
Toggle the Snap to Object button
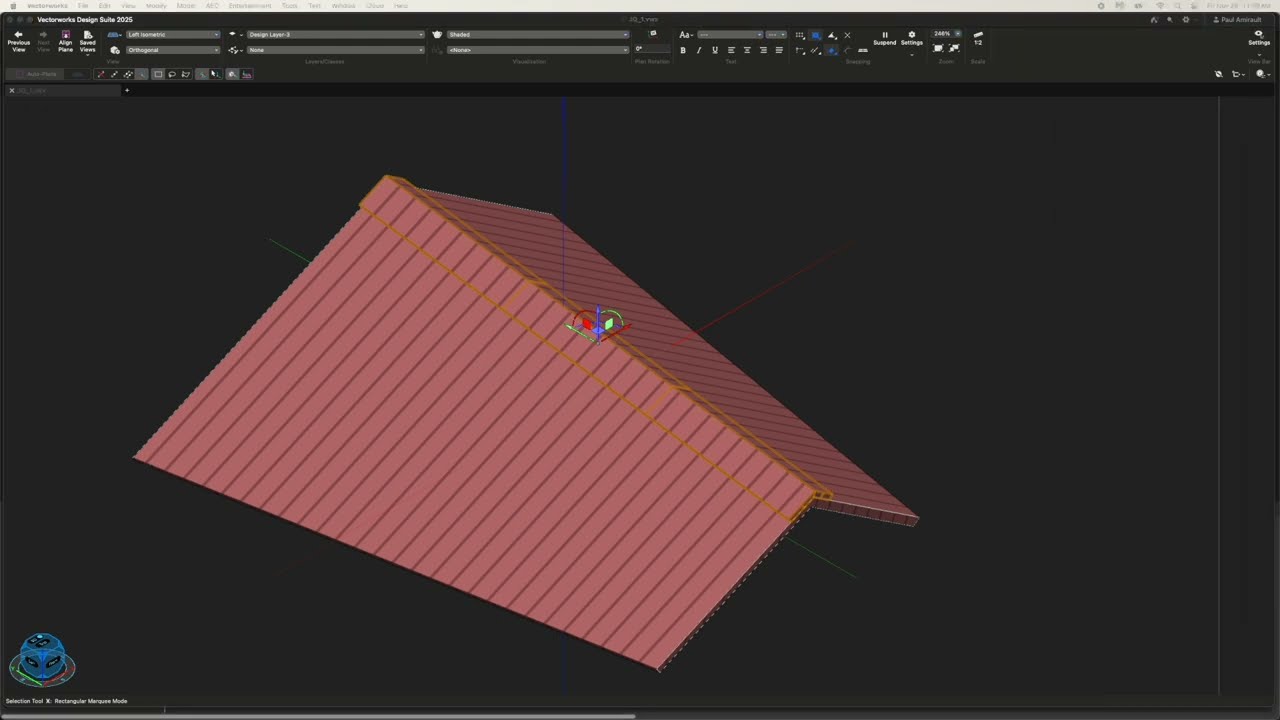pos(816,35)
